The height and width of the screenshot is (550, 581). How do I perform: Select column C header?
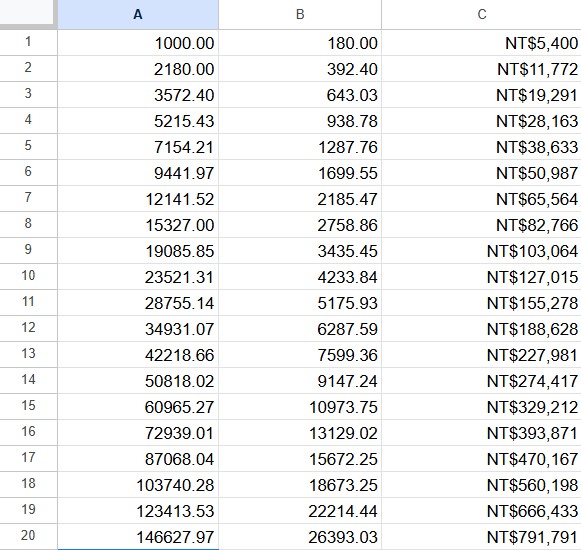tap(481, 14)
